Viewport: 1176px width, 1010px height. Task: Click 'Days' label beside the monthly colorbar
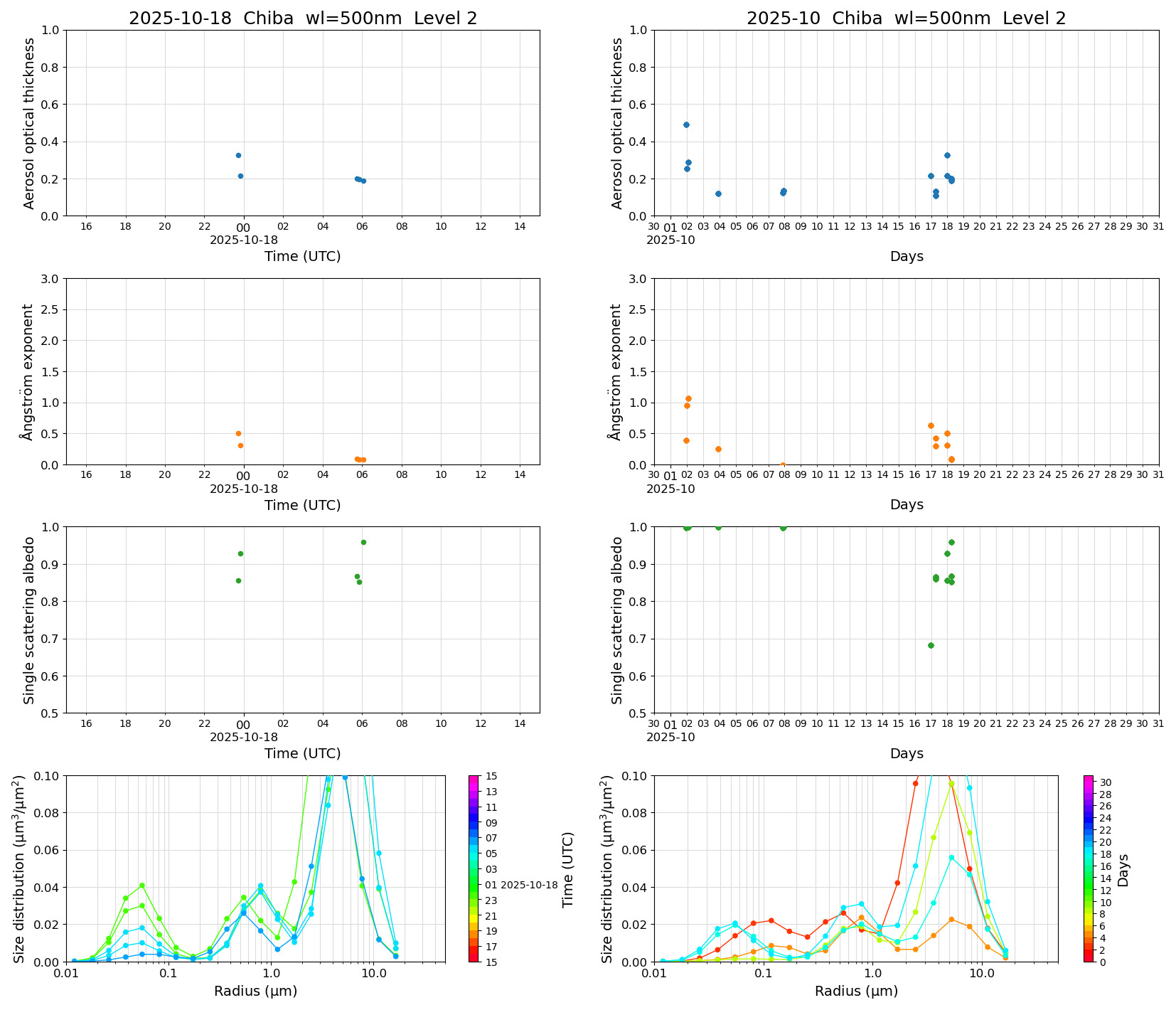coord(1123,869)
